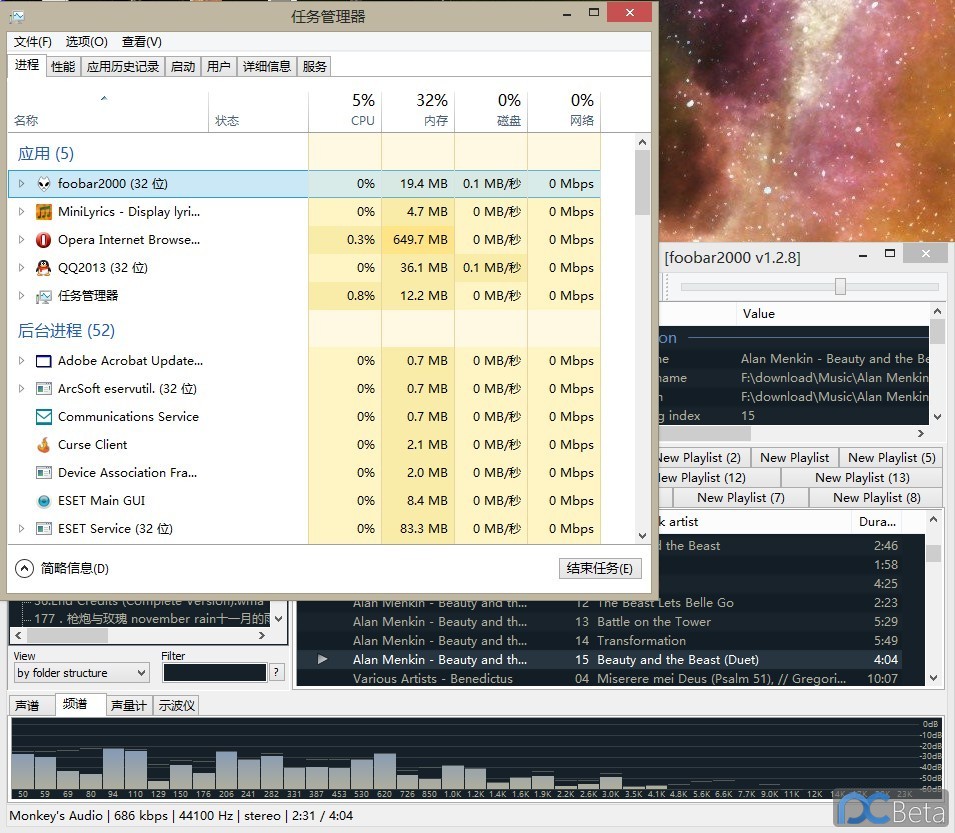
Task: Click 简略信息(D) to show fewer details
Action: 74,569
